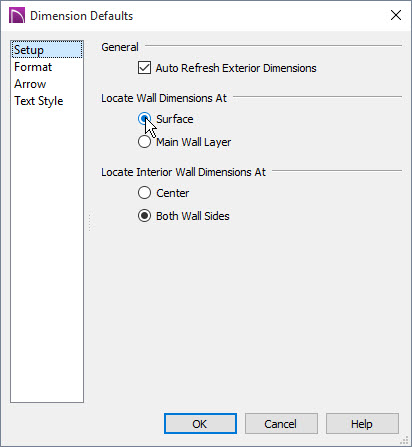Uncheck the Auto Refresh Exterior Dimensions checkbox

click(144, 68)
